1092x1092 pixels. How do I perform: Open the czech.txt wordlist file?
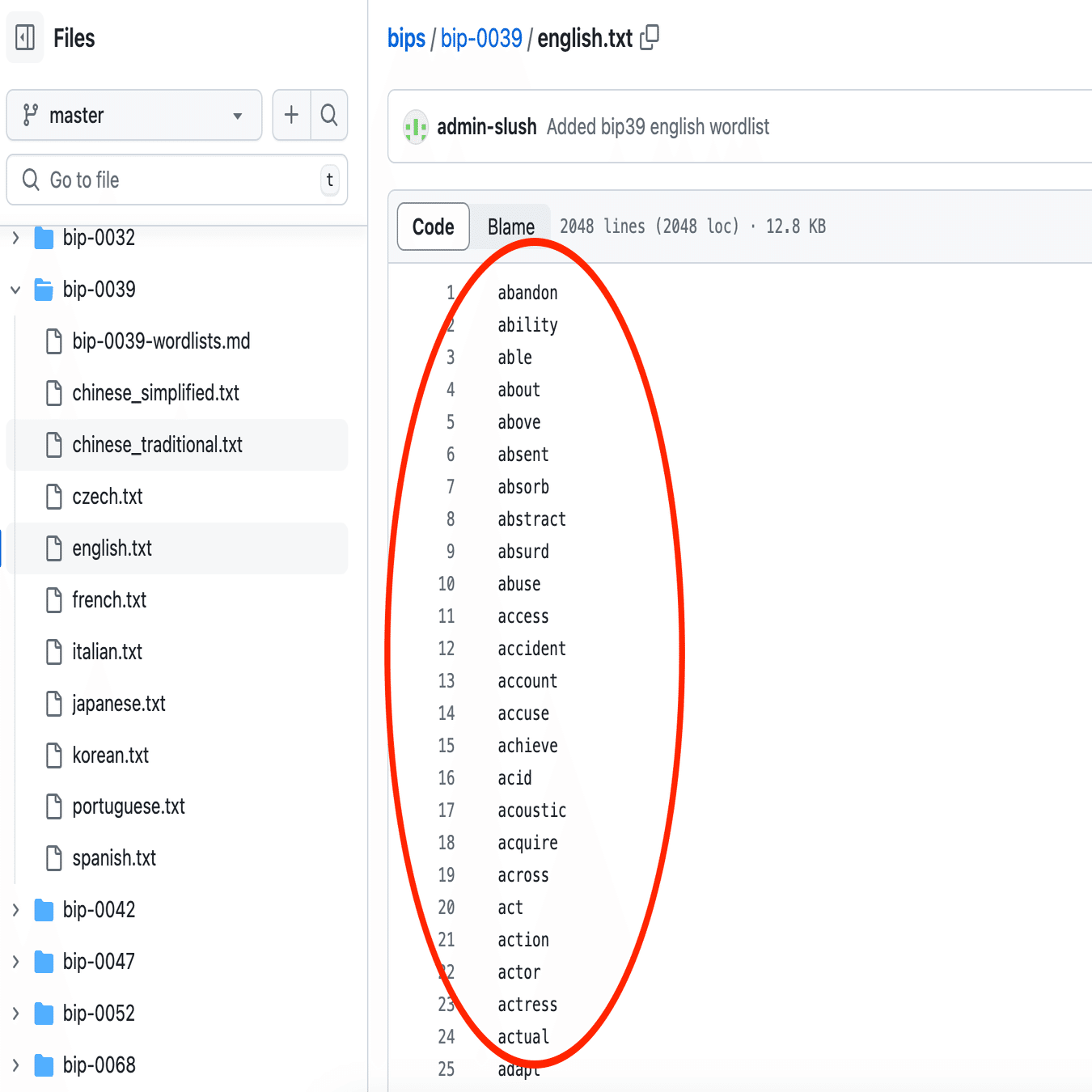109,496
